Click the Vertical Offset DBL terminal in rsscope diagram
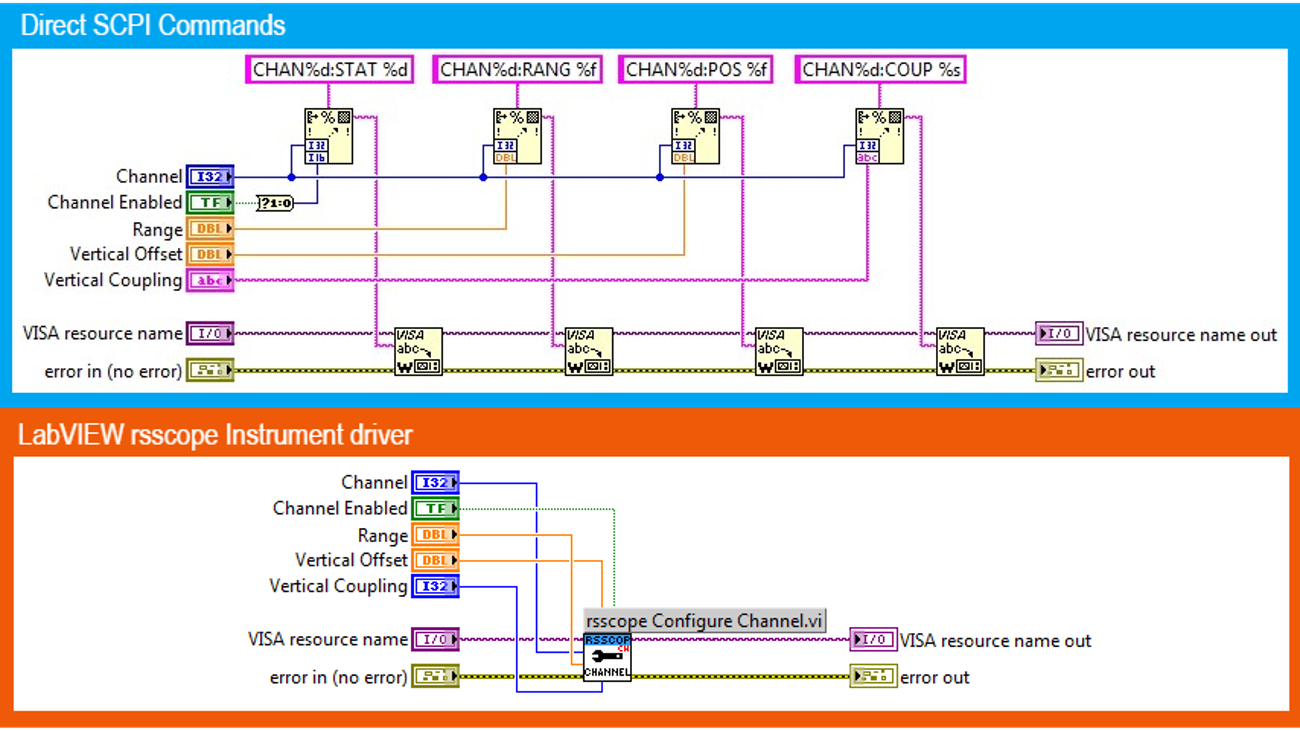This screenshot has width=1300, height=731. pyautogui.click(x=435, y=561)
